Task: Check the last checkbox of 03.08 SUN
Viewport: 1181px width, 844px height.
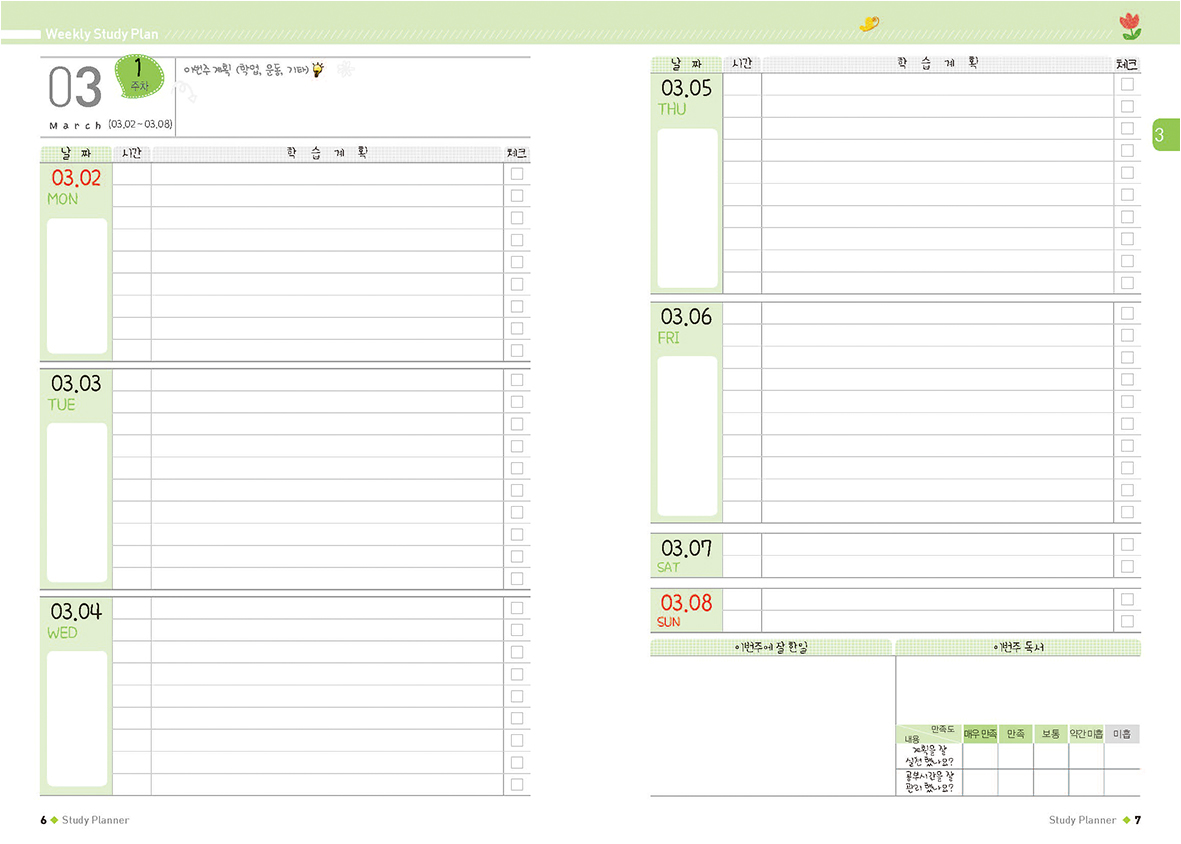Action: tap(1127, 621)
